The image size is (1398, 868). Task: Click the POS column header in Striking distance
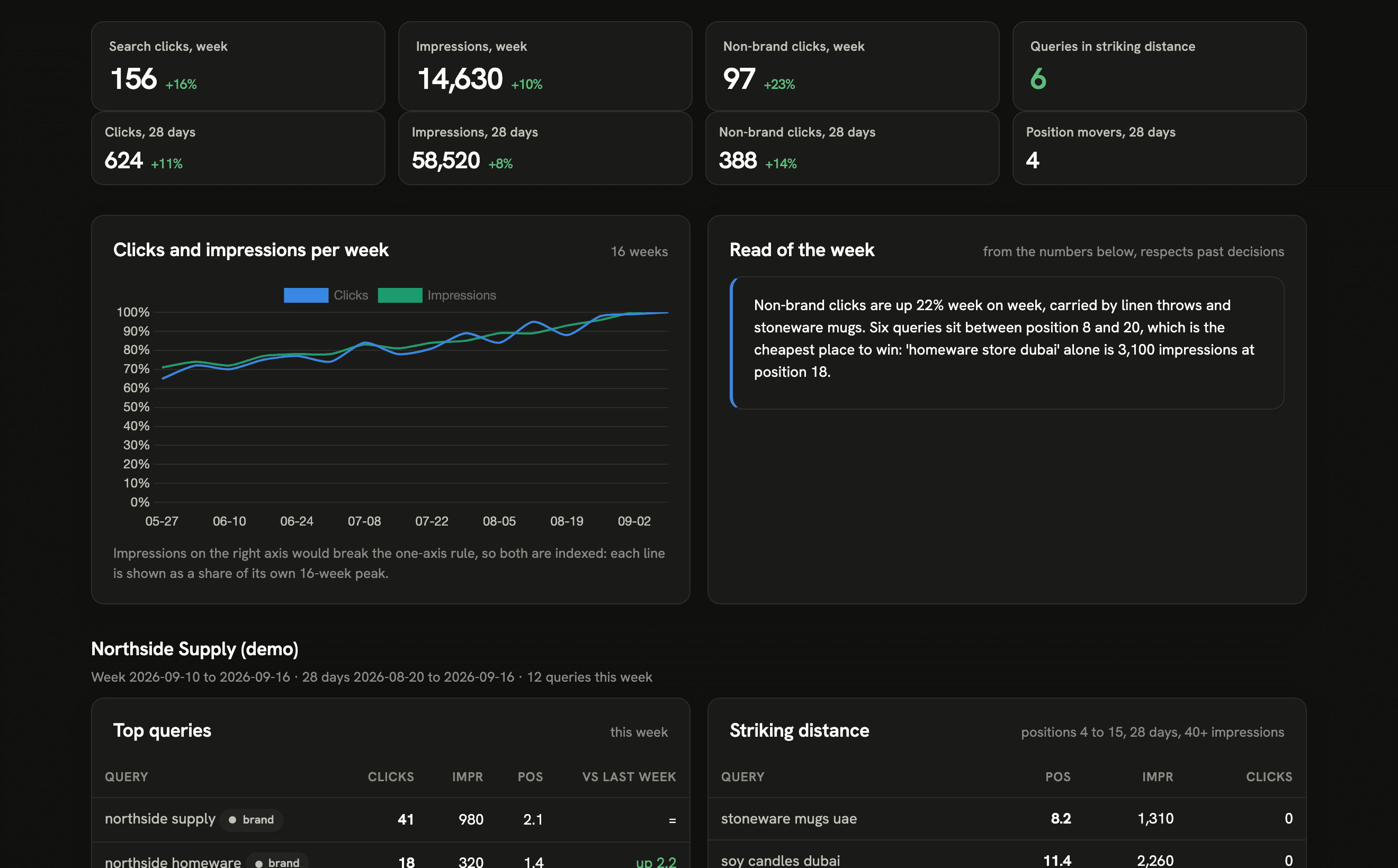(x=1058, y=777)
